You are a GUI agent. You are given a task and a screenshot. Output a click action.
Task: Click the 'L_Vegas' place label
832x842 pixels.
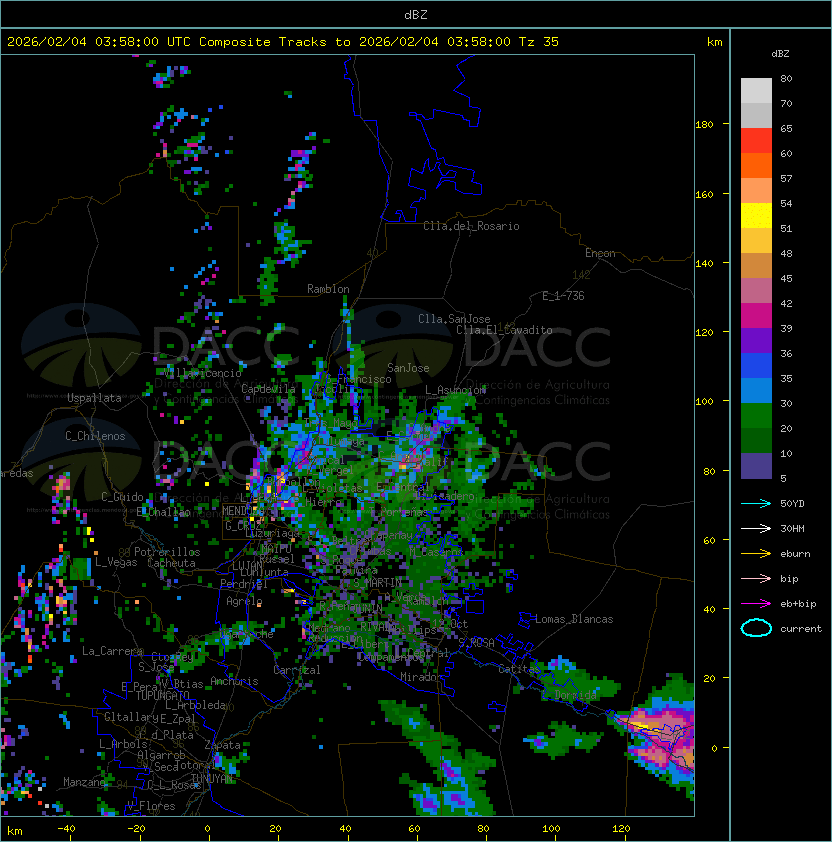coord(116,562)
